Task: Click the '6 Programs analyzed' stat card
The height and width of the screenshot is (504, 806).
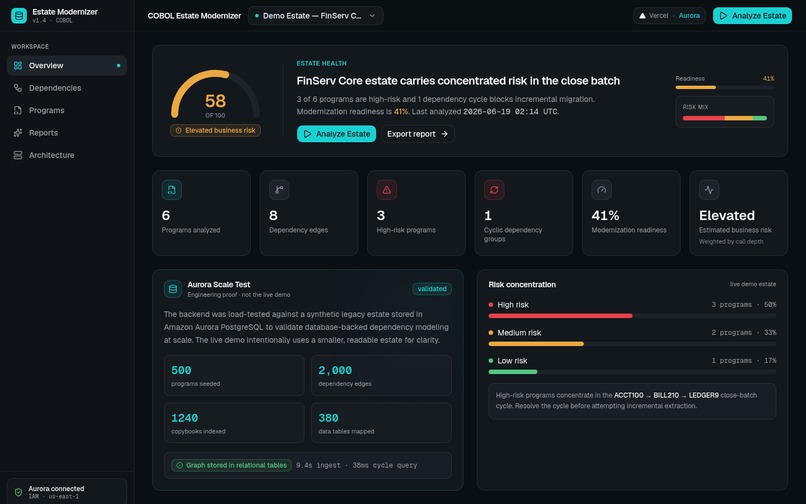Action: [x=202, y=213]
